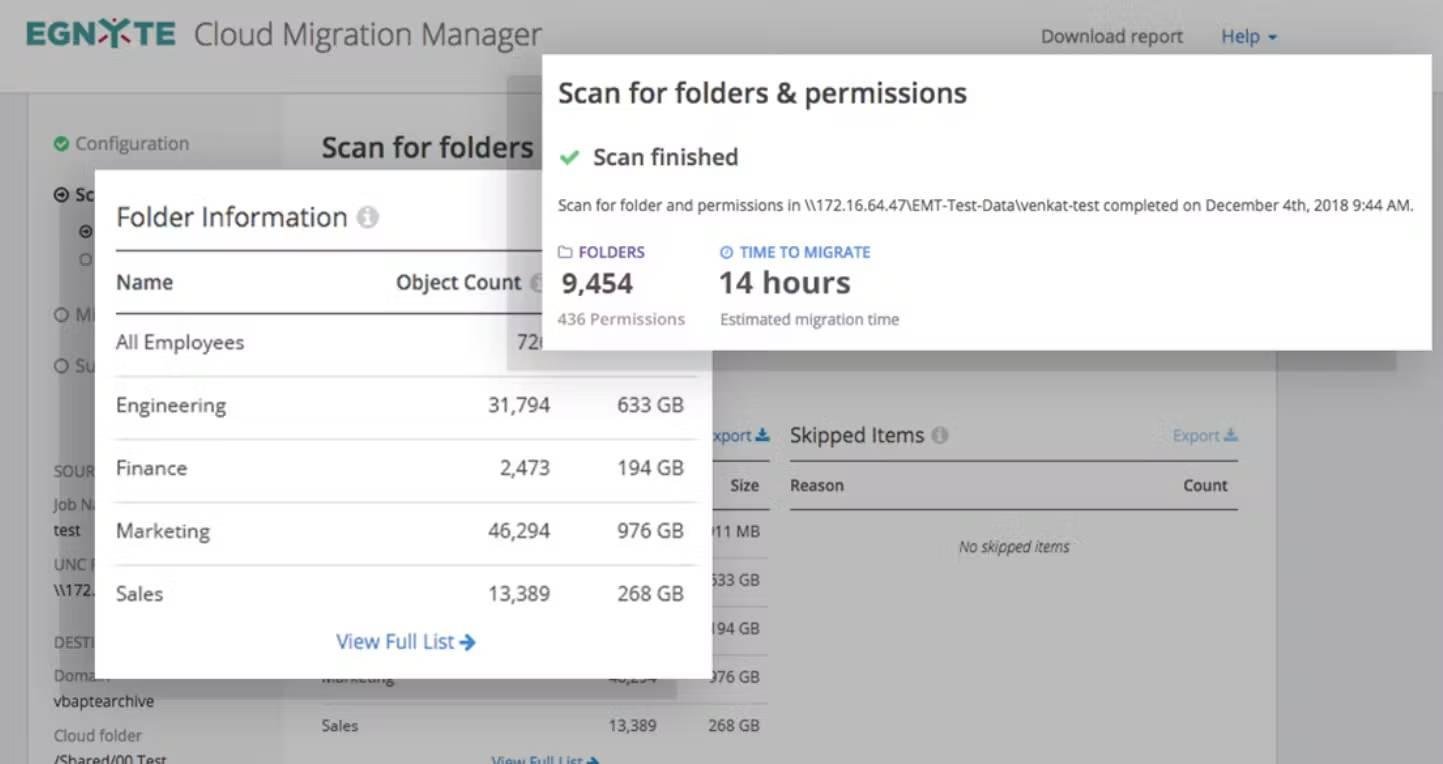Click the Reason column header
The height and width of the screenshot is (764, 1443).
pos(817,486)
